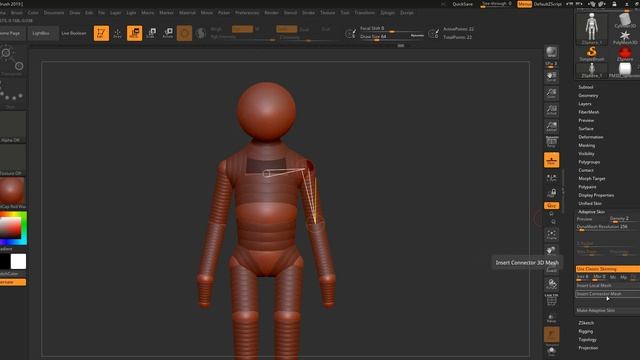The height and width of the screenshot is (360, 640).
Task: Click the Move view icon in right shelf
Action: [x=551, y=250]
